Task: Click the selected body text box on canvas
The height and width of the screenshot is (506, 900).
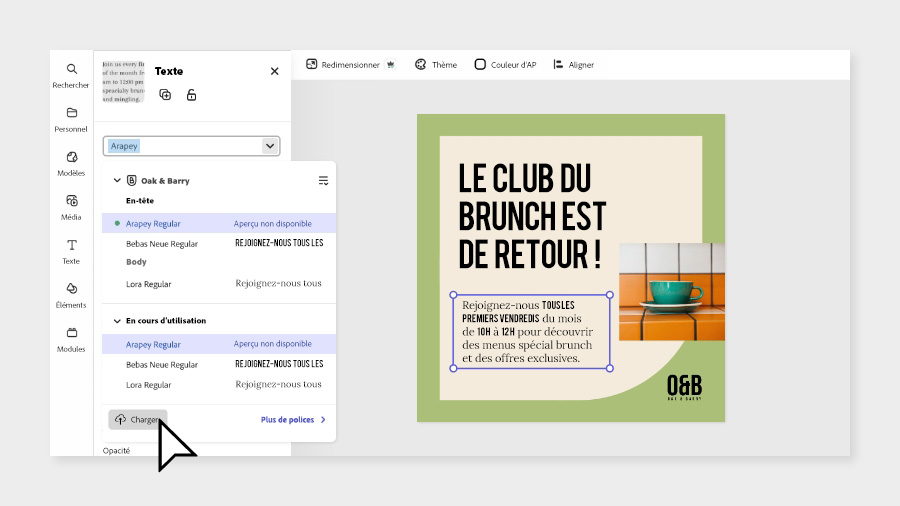Action: click(532, 332)
